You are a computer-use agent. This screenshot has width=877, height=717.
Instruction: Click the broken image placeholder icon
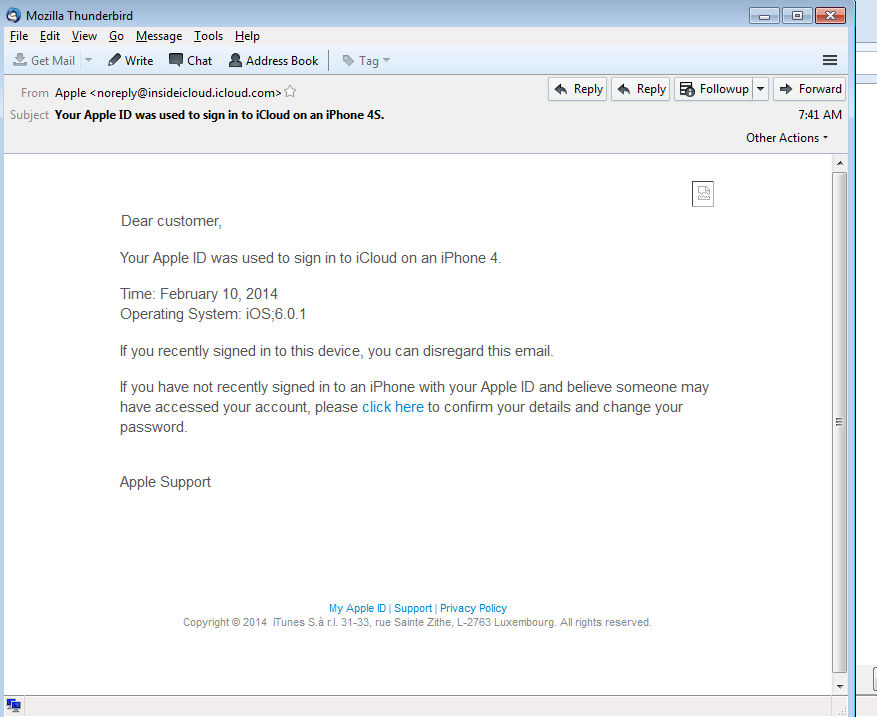[x=702, y=194]
